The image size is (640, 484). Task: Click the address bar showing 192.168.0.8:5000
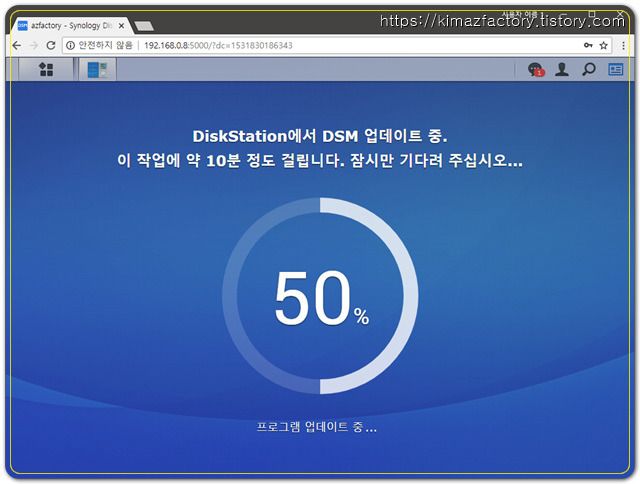[x=337, y=45]
